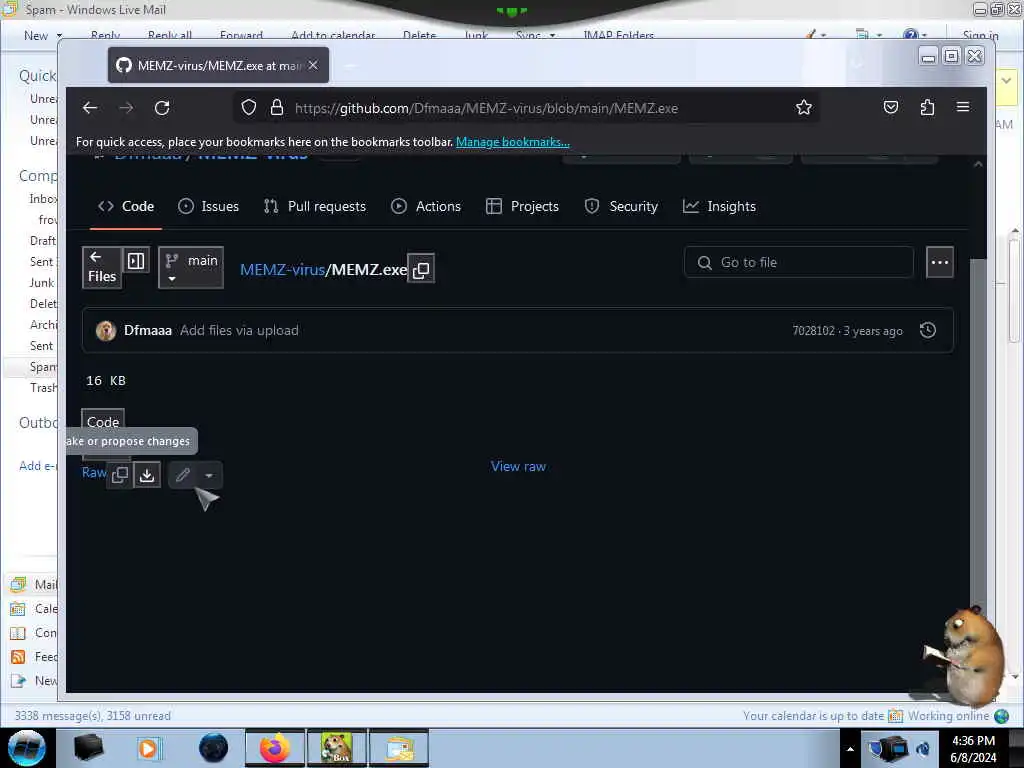Screen dimensions: 1024x768
Task: Select the Code view button
Action: pyautogui.click(x=103, y=421)
